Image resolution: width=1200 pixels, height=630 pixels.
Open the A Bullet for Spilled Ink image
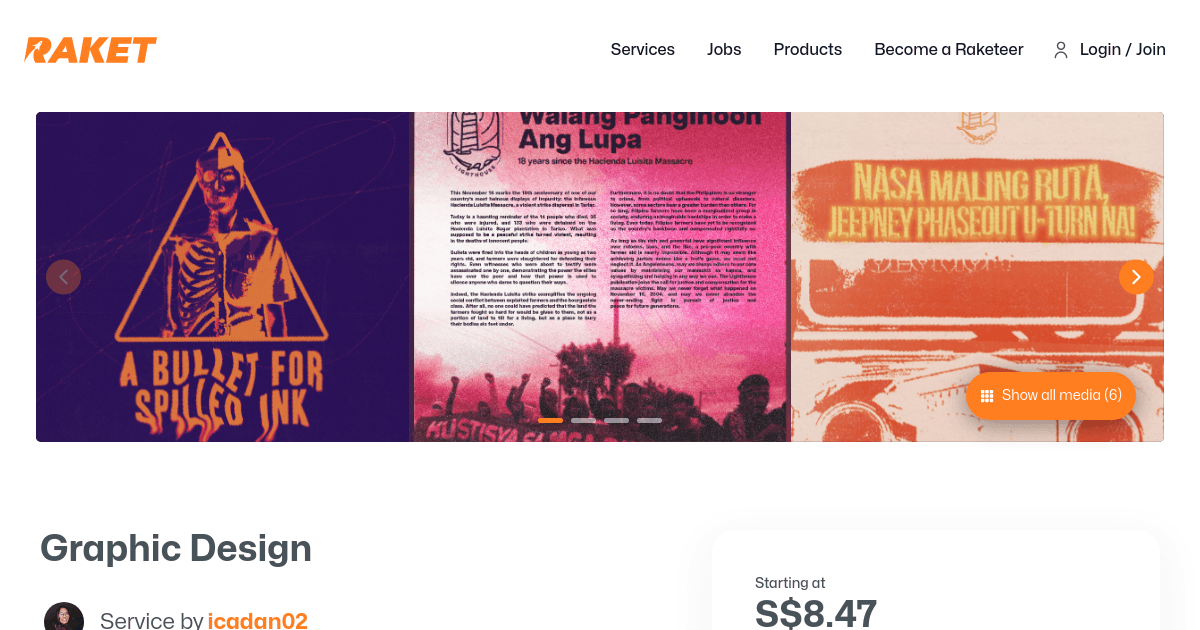point(224,277)
